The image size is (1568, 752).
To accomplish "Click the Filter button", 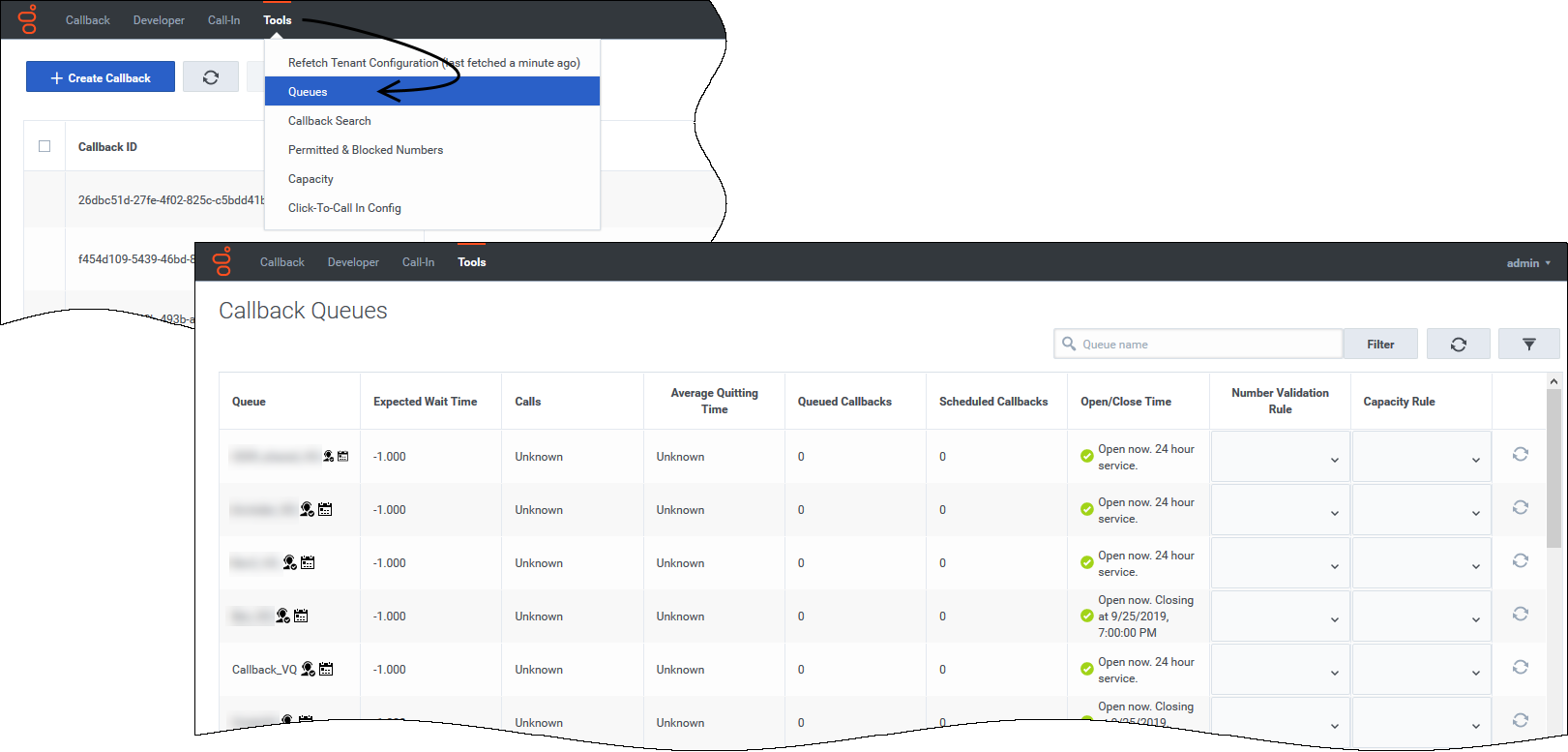I will (1380, 345).
